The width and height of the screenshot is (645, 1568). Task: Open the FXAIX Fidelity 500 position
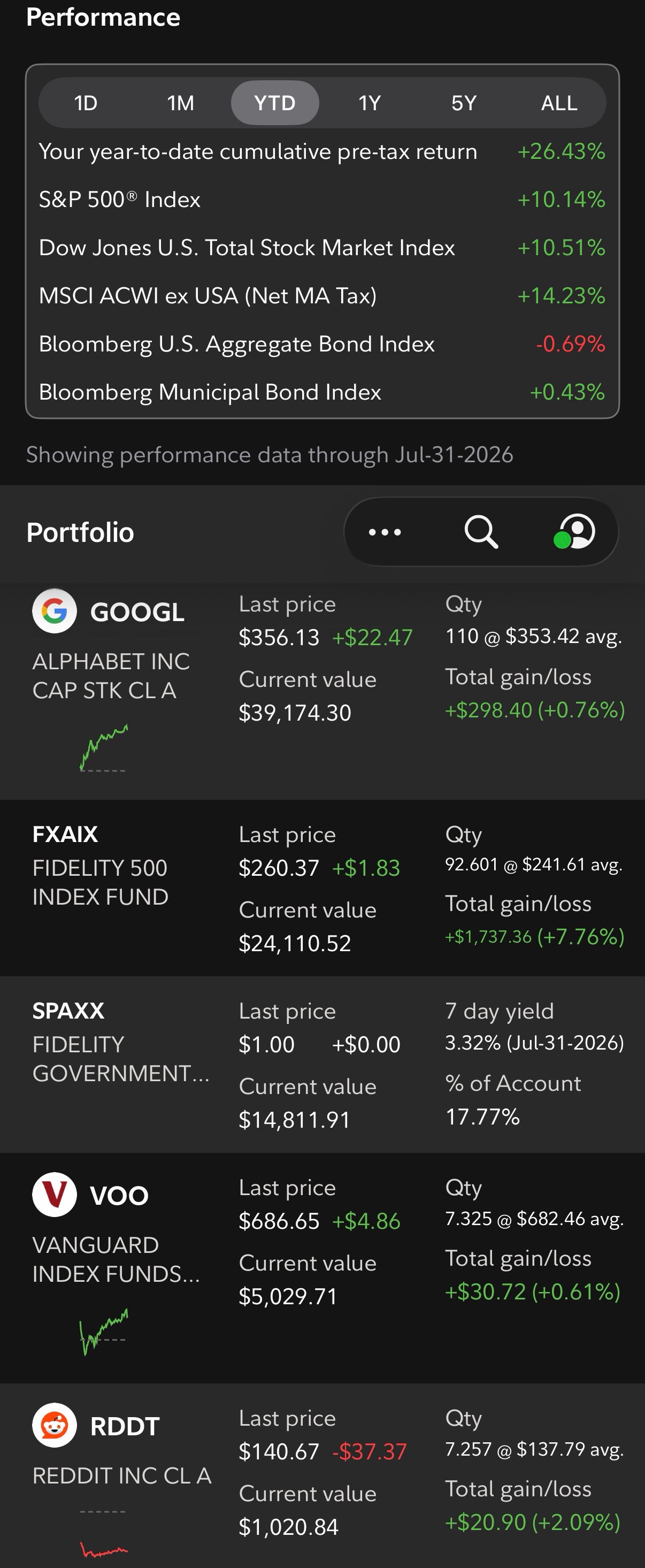pyautogui.click(x=322, y=888)
